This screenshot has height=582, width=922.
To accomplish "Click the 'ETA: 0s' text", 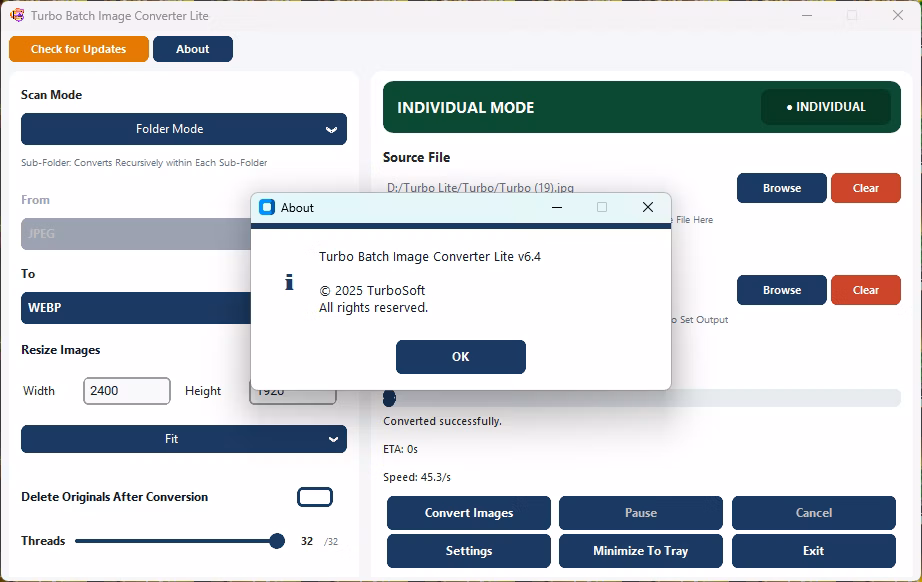I will coord(400,449).
